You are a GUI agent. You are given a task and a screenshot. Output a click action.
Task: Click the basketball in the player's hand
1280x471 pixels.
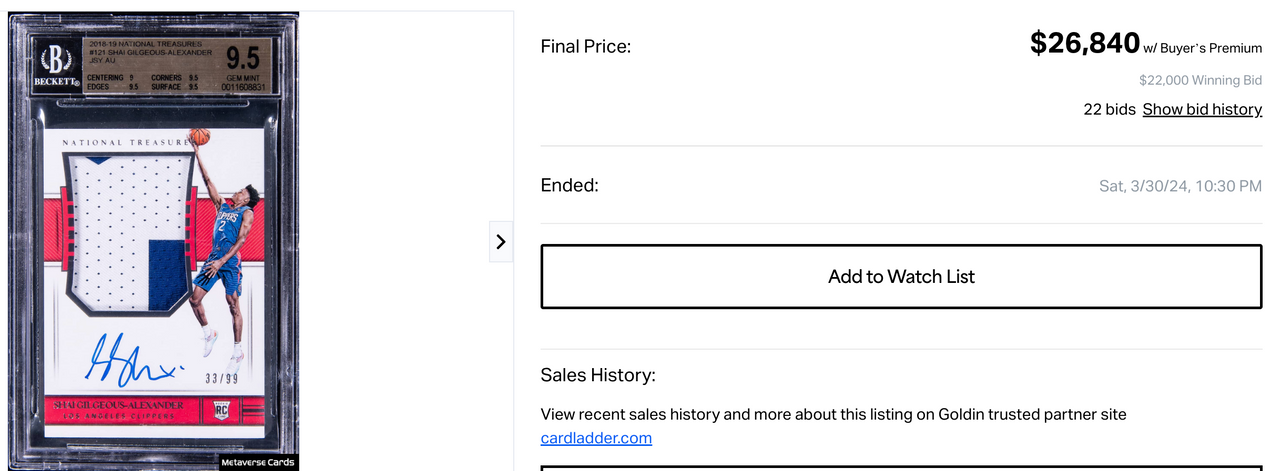click(x=201, y=136)
